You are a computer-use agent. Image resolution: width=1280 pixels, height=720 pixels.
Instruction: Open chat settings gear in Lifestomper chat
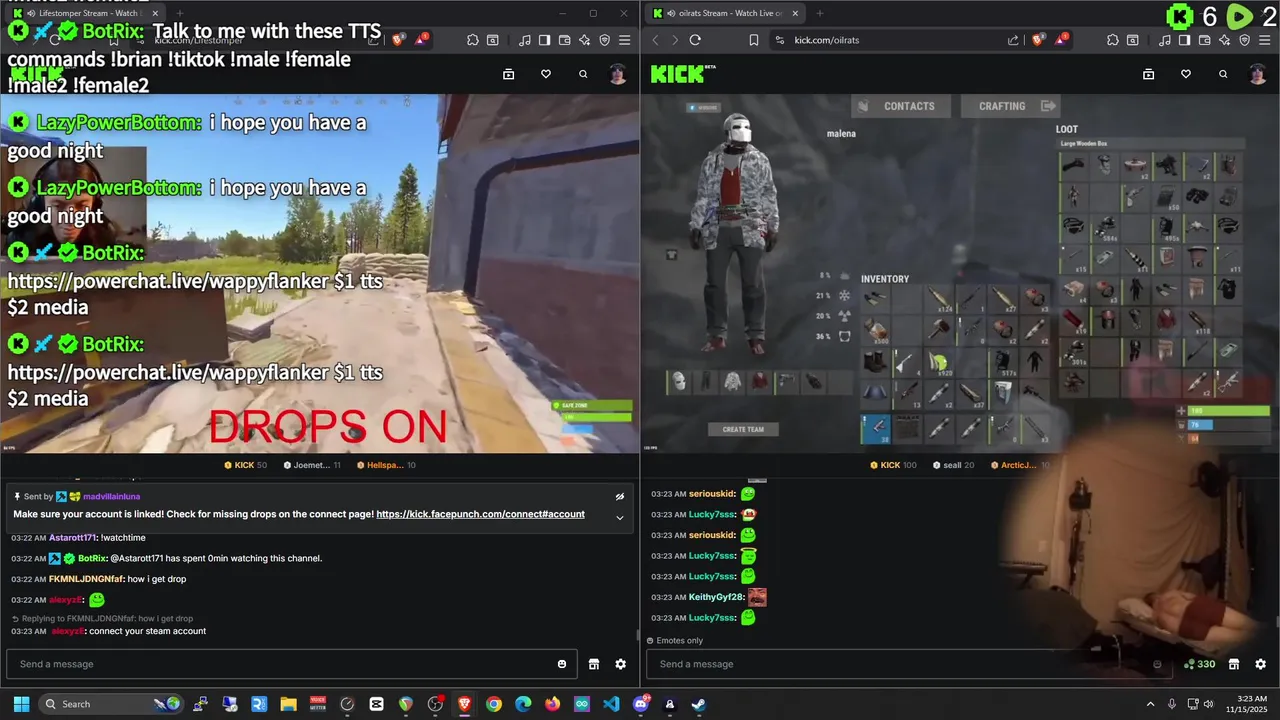[x=620, y=664]
